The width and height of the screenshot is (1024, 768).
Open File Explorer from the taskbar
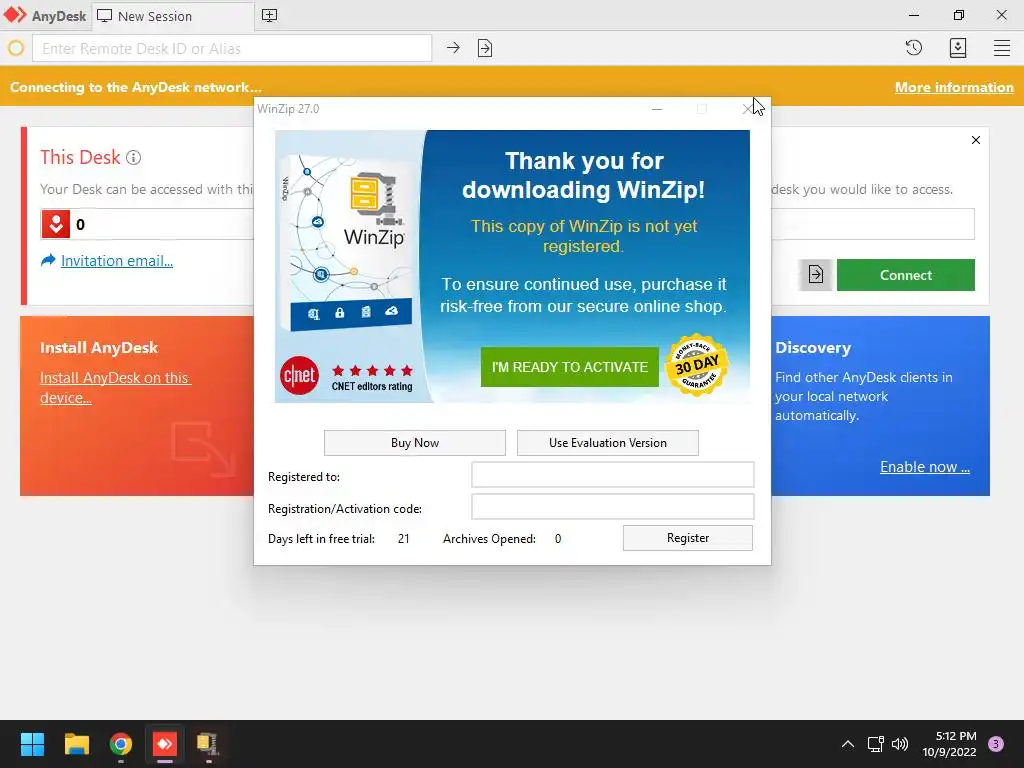click(76, 744)
